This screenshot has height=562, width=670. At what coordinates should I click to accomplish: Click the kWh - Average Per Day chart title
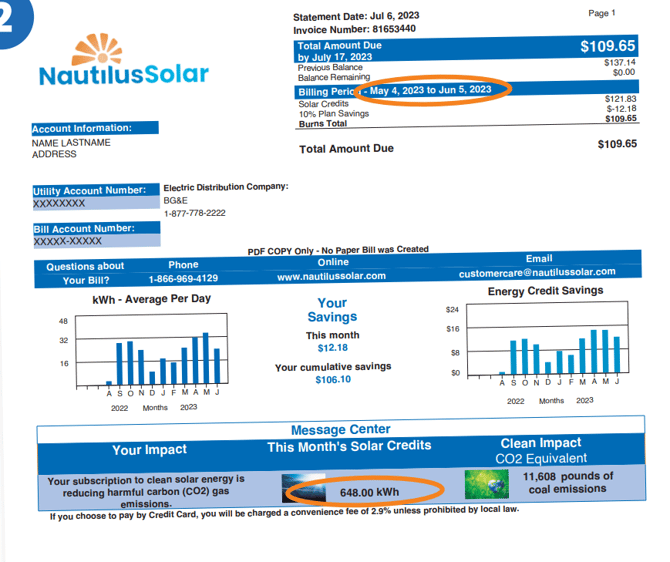152,299
